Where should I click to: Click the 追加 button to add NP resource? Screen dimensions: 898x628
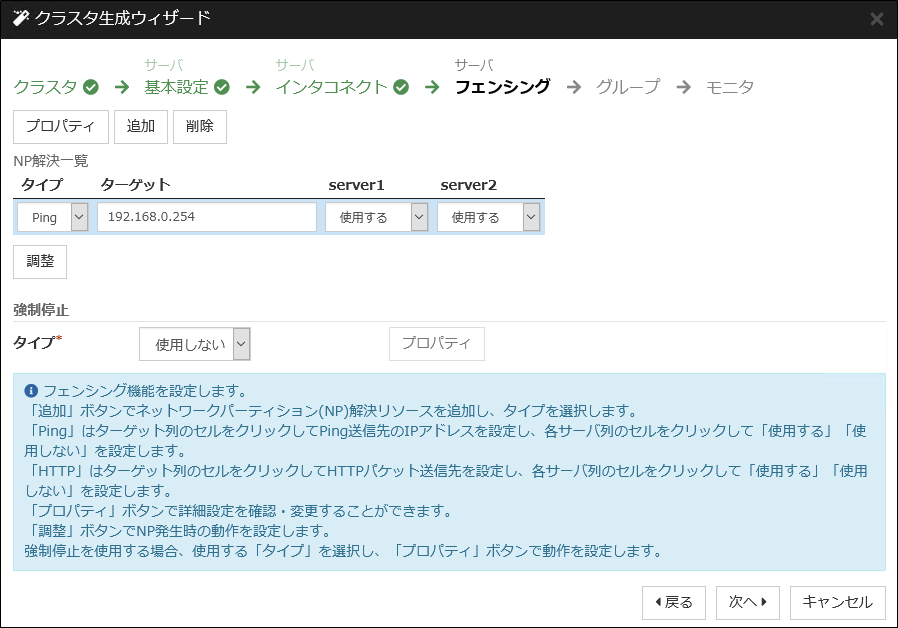141,126
